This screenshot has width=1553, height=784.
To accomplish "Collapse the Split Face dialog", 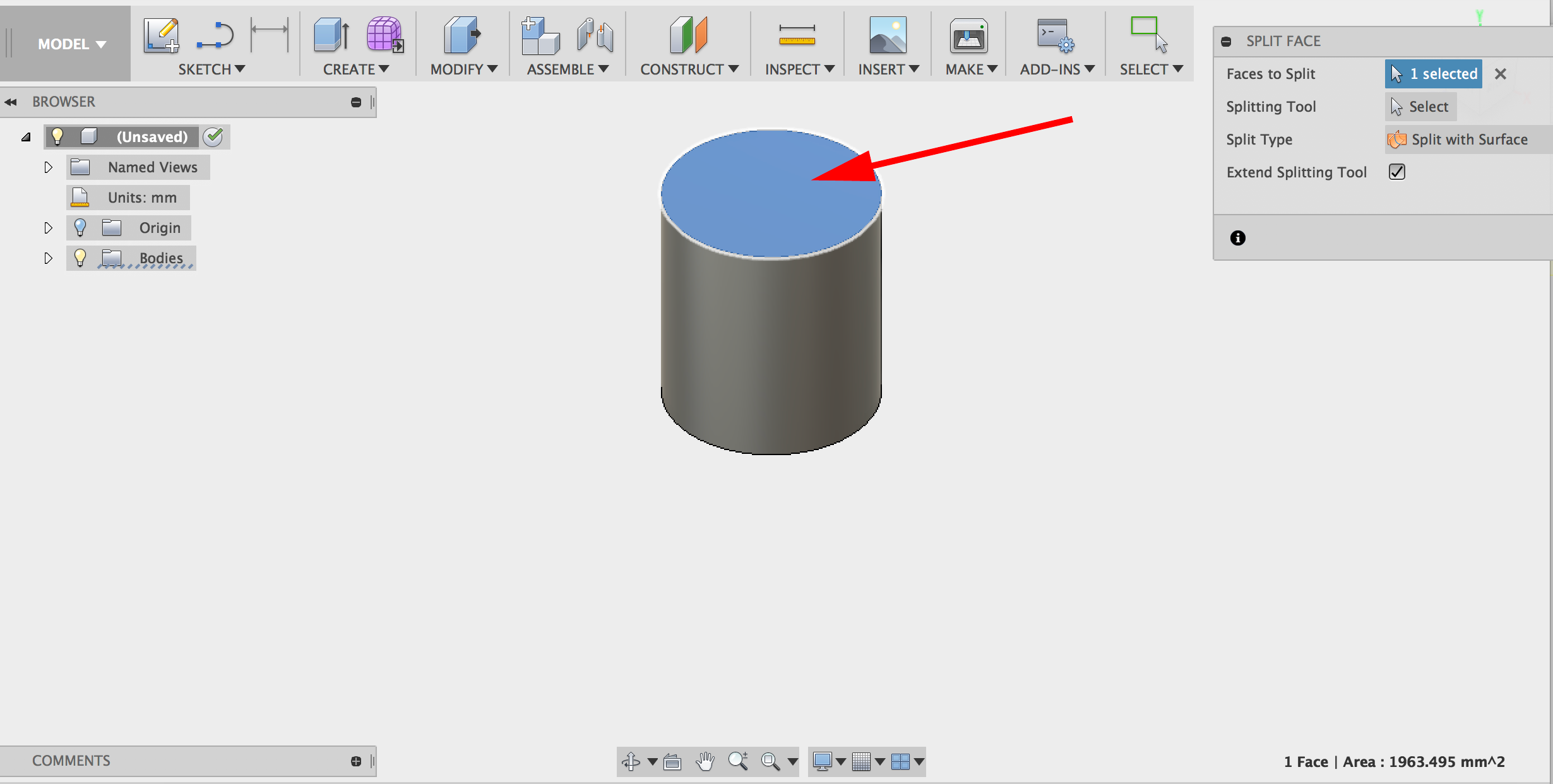I will pyautogui.click(x=1226, y=42).
